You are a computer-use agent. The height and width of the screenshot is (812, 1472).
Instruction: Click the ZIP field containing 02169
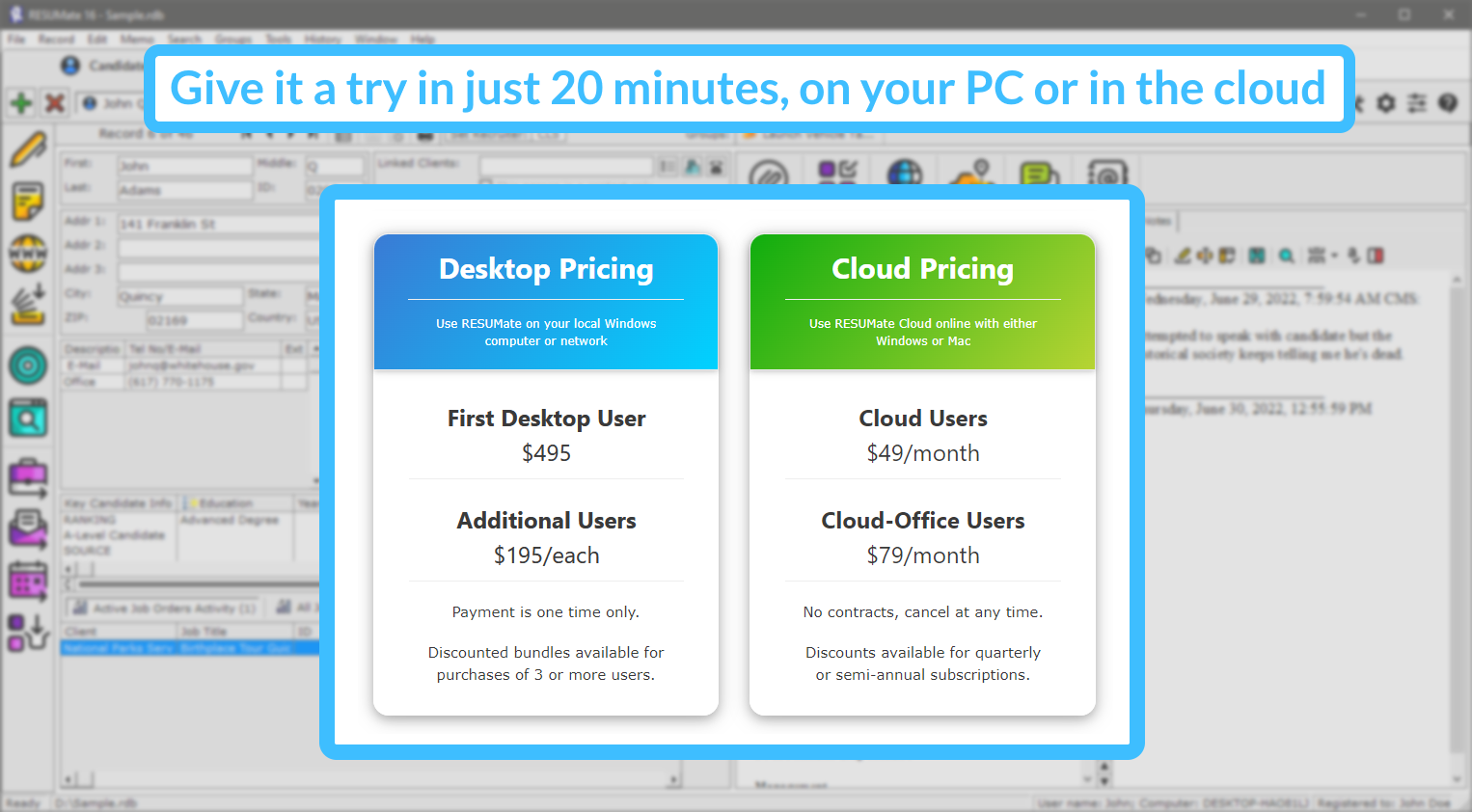tap(194, 320)
